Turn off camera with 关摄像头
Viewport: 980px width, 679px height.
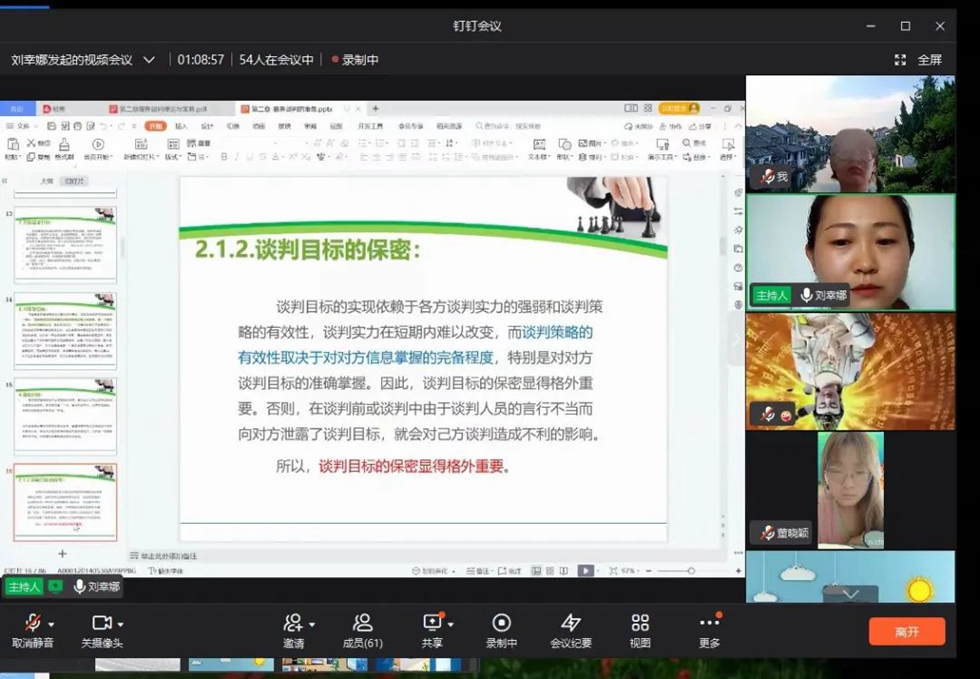coord(100,624)
